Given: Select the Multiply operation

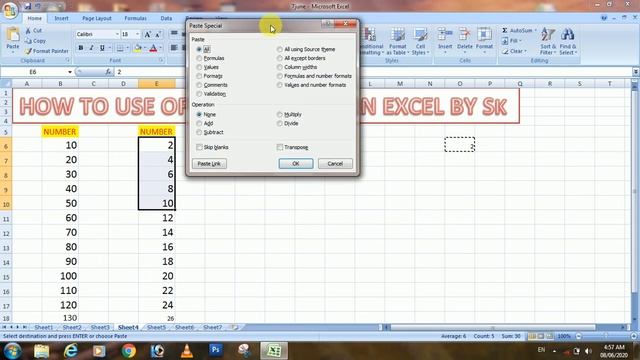Looking at the screenshot, I should [x=280, y=115].
